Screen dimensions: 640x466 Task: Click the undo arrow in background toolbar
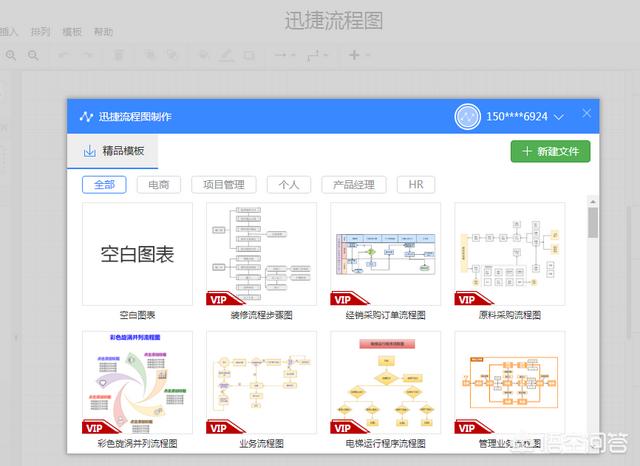pos(64,55)
